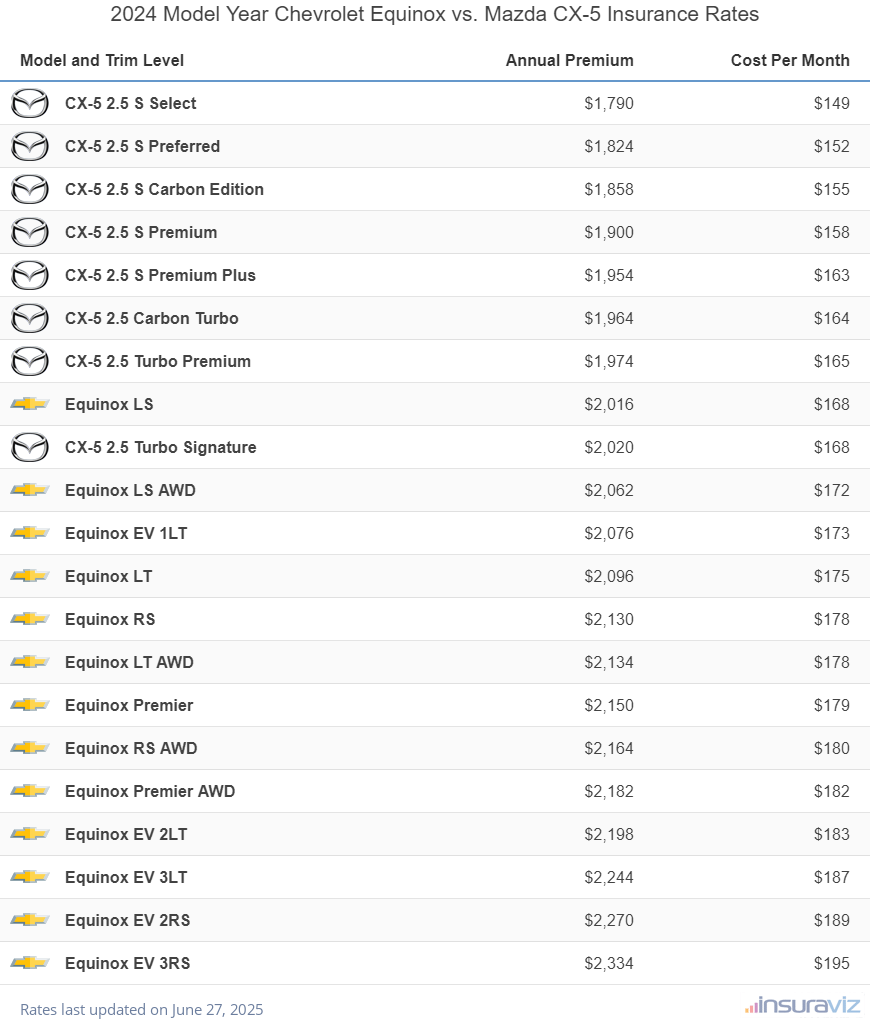
Task: Click the $2,096 annual premium value
Action: 609,576
